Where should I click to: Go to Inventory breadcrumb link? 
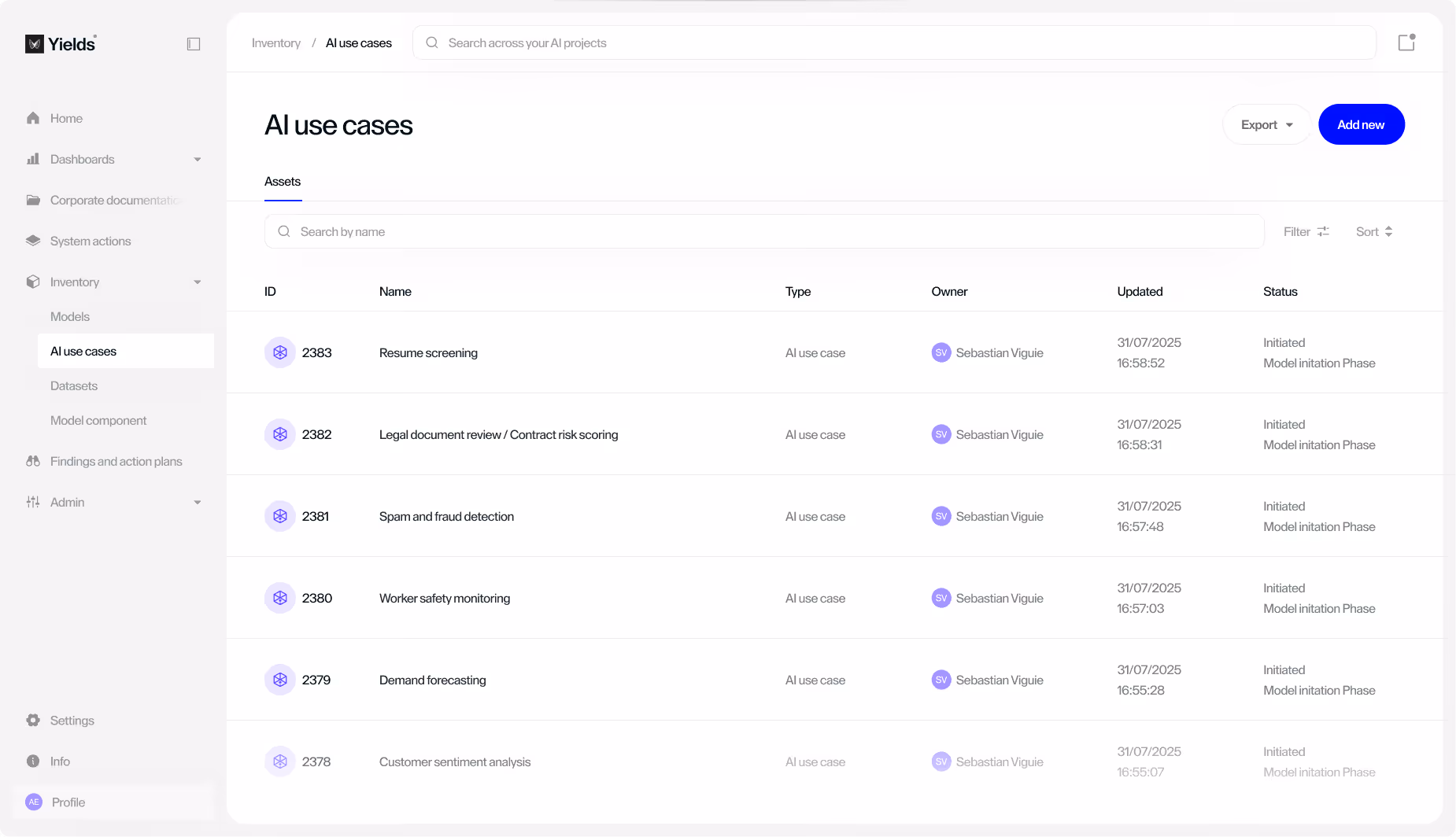click(x=276, y=42)
